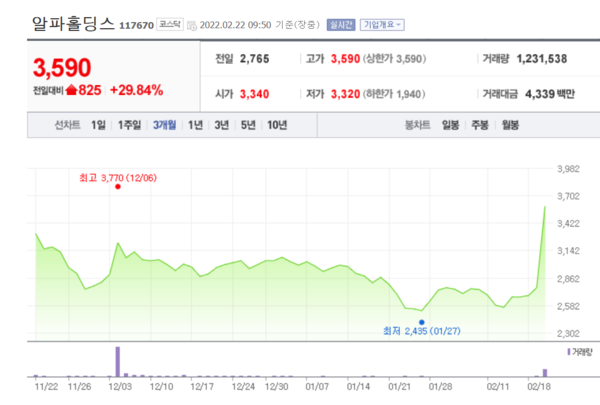Screen dimensions: 600x405
Task: Click the tall 12/03 volume bar
Action: [117, 362]
